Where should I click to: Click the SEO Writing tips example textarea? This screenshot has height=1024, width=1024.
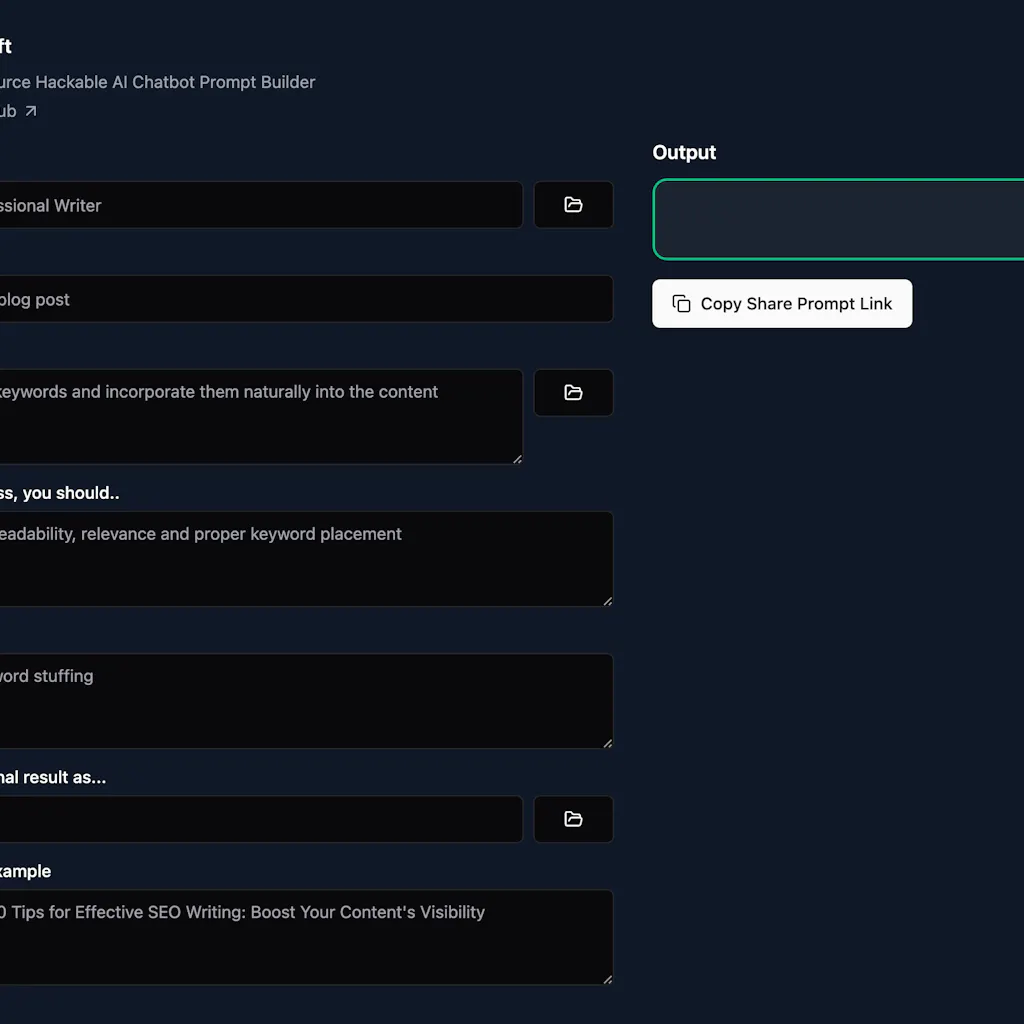[300, 936]
